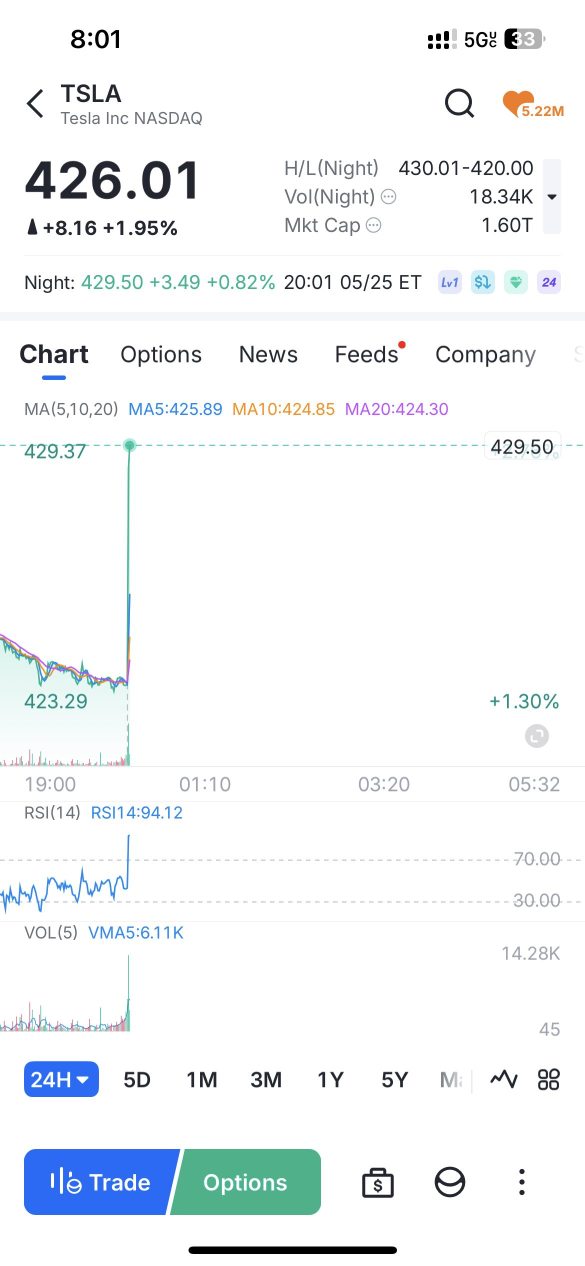This screenshot has width=585, height=1266.
Task: Tap the green Options button
Action: 247,1182
